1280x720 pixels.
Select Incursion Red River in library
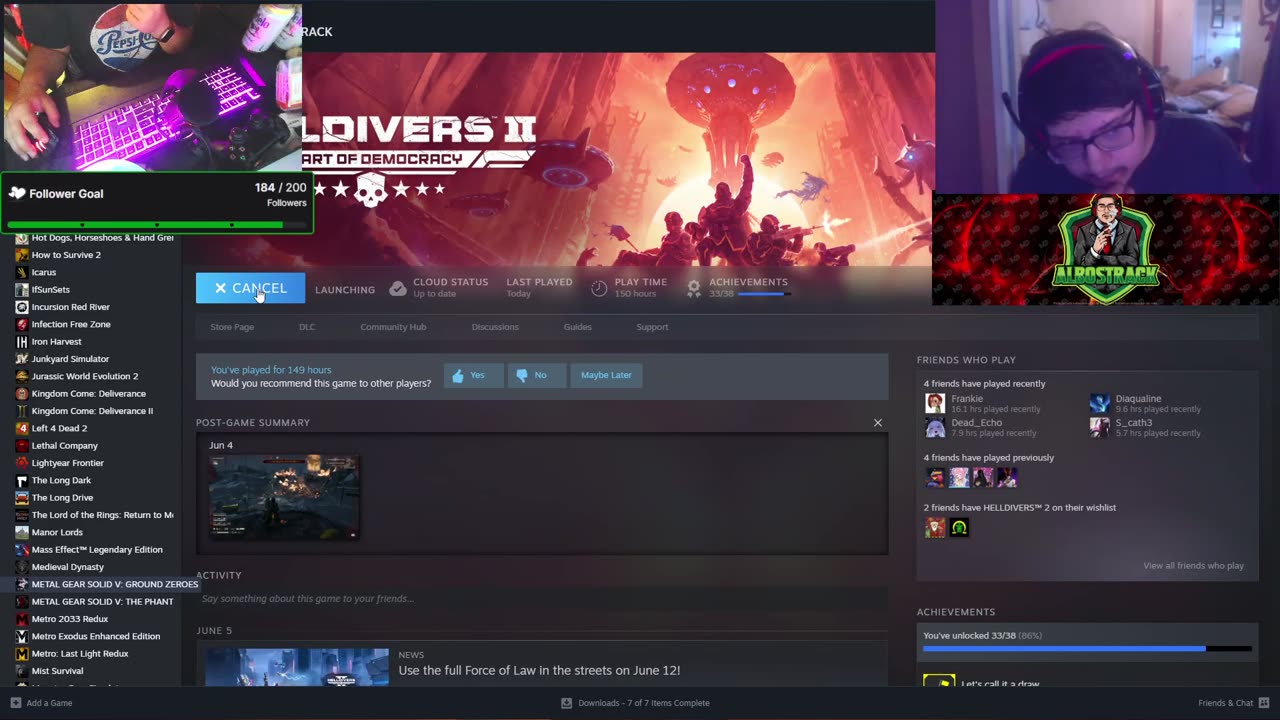pos(70,307)
